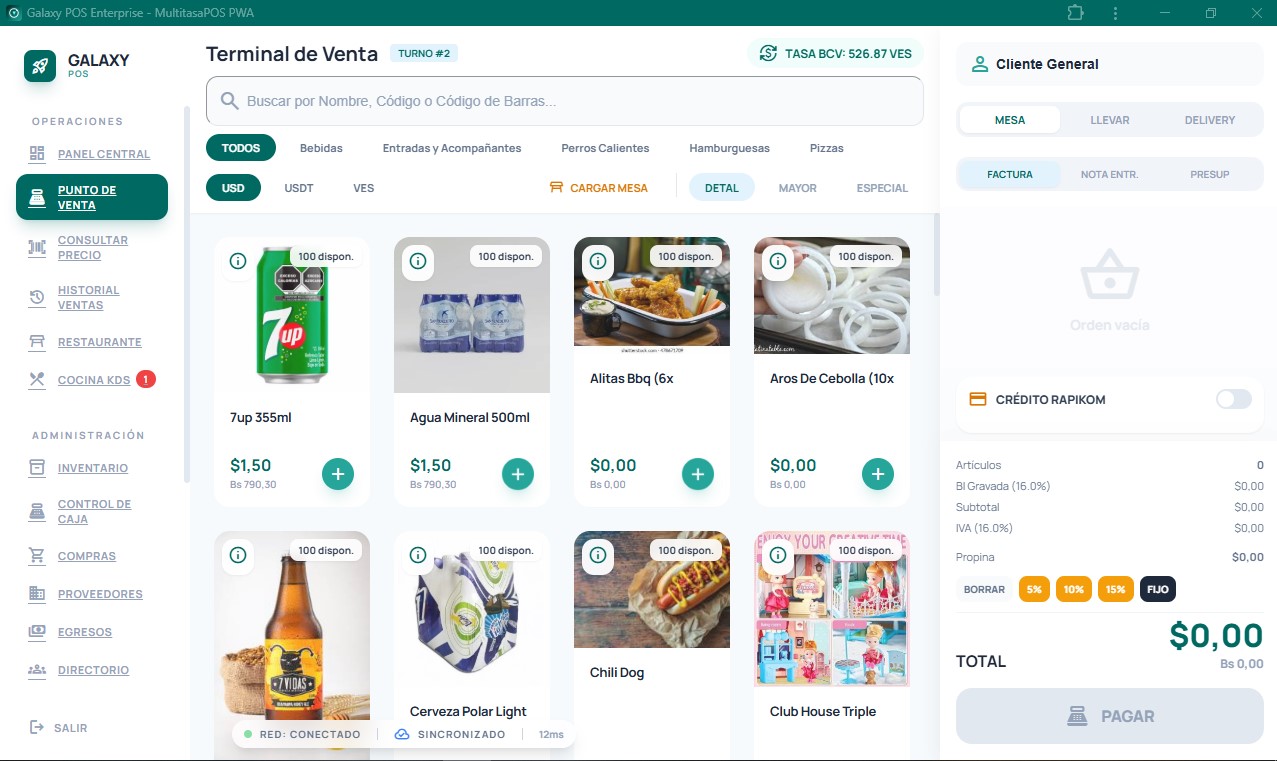The image size is (1277, 761).
Task: Select Nota Entr. document type
Action: pos(1110,174)
